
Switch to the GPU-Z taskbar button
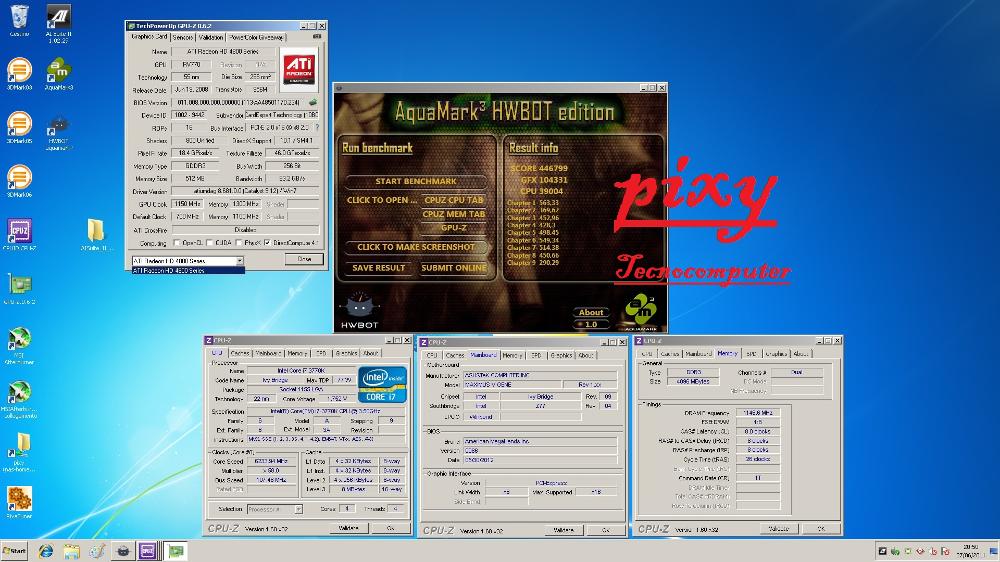pyautogui.click(x=175, y=551)
